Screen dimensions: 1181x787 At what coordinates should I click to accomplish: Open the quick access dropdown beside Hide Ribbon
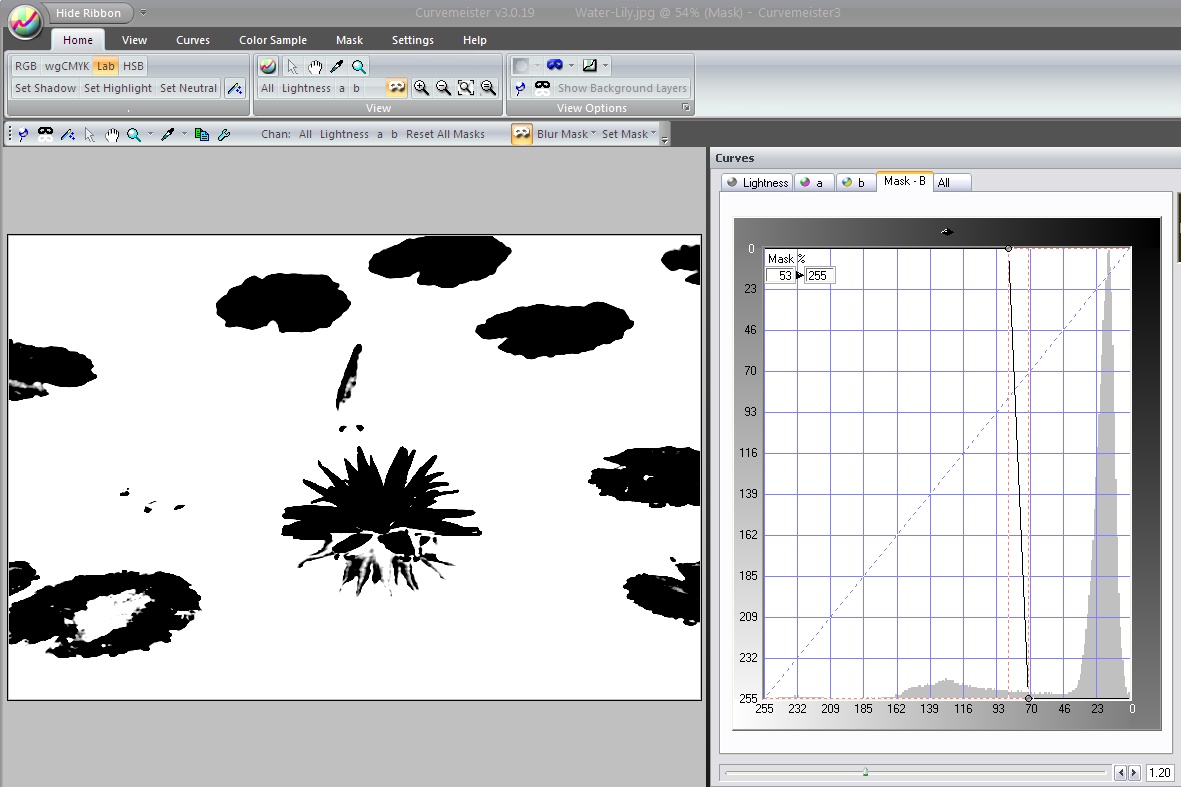pos(143,13)
